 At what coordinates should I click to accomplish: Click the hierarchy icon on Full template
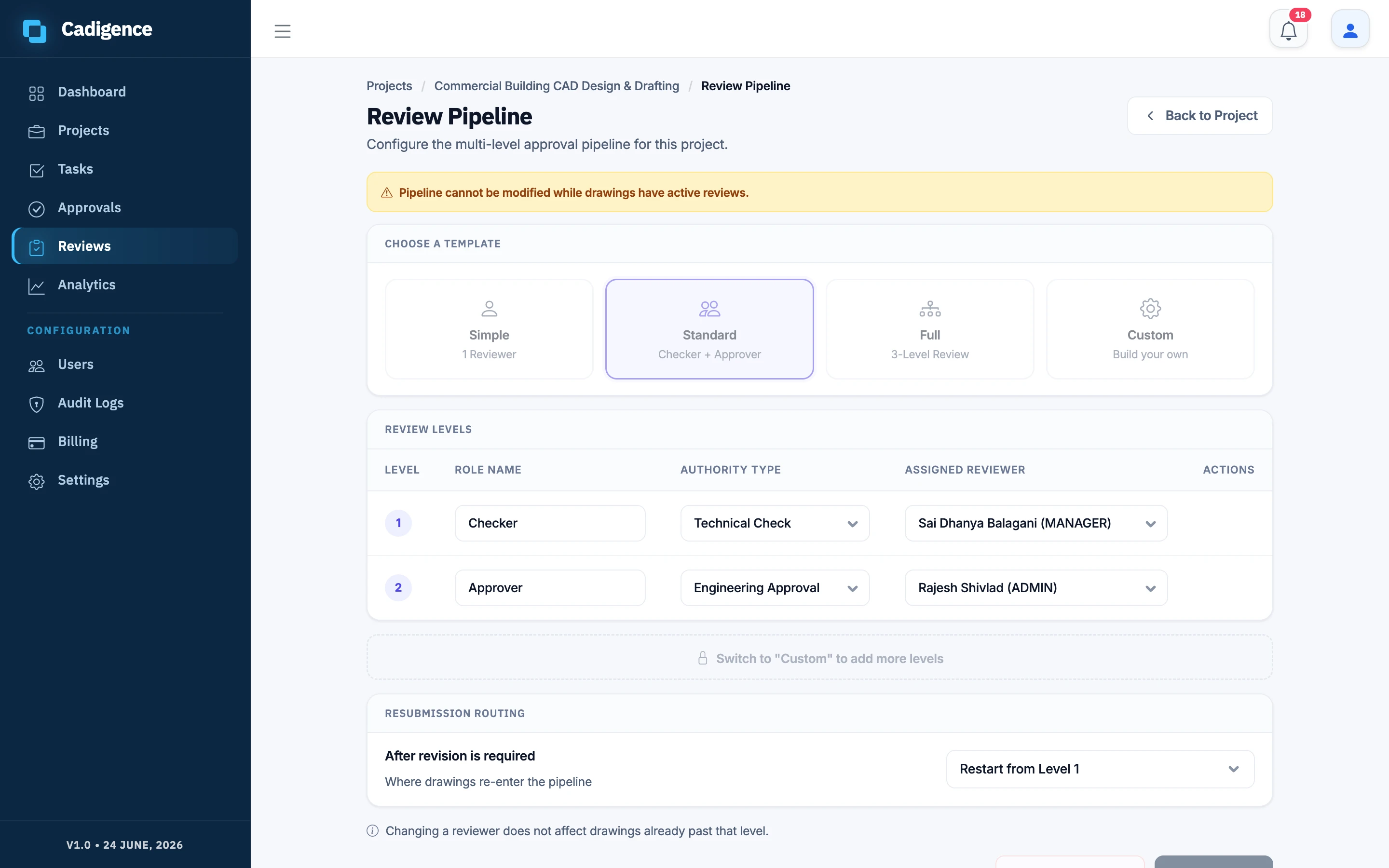[930, 309]
